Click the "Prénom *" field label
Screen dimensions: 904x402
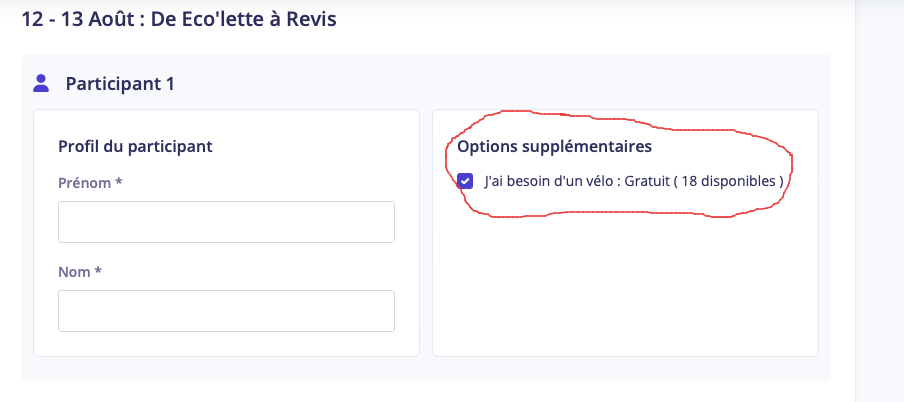(91, 183)
